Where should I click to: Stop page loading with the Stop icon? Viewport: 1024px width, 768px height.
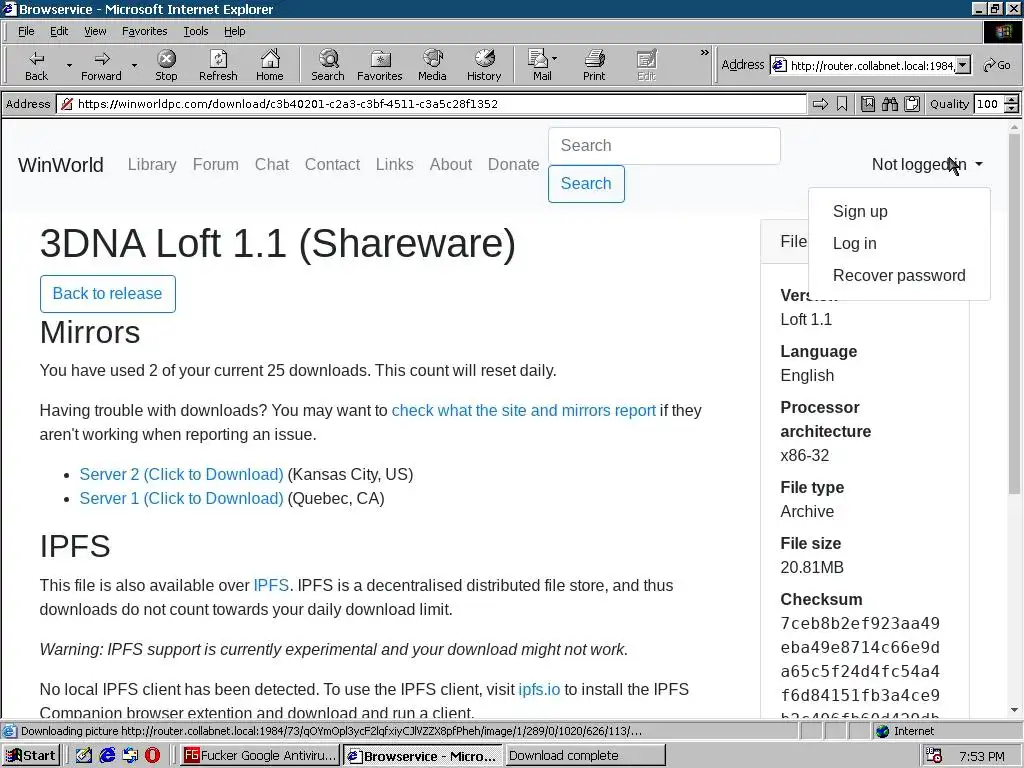tap(166, 65)
